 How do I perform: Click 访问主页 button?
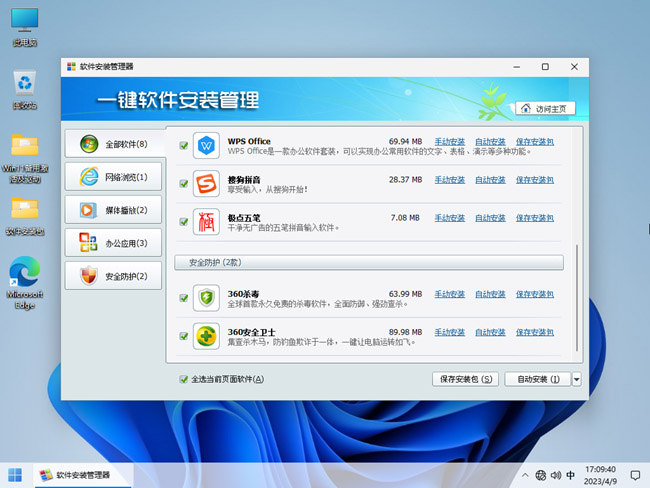[x=546, y=109]
